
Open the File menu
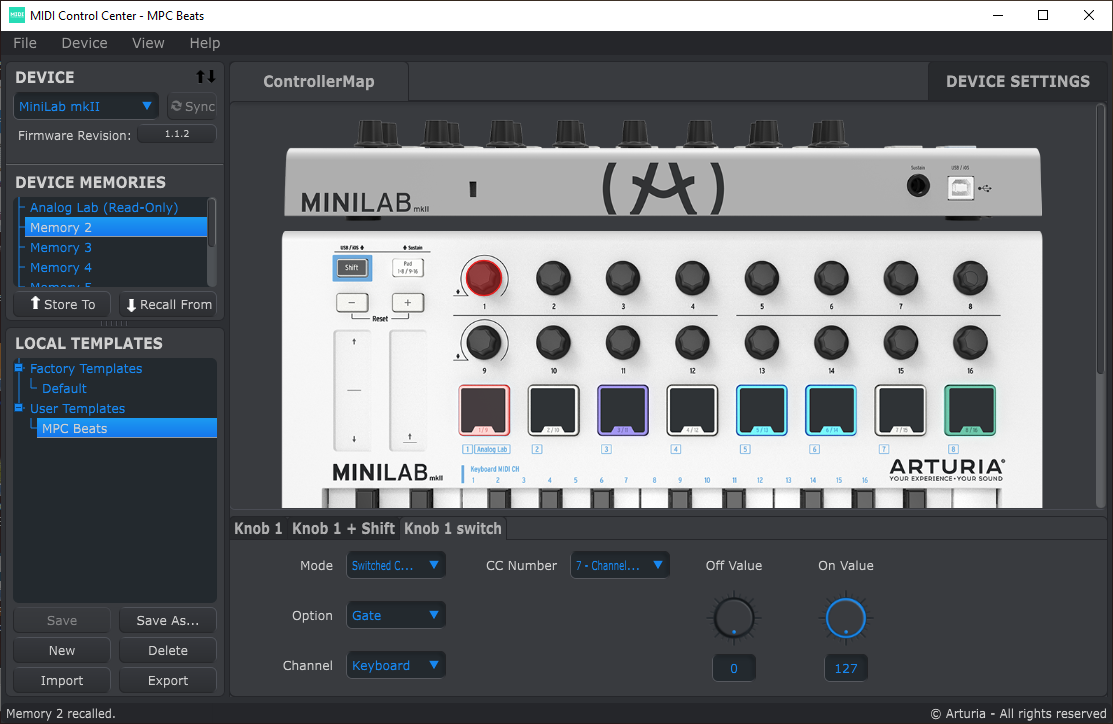[x=25, y=43]
